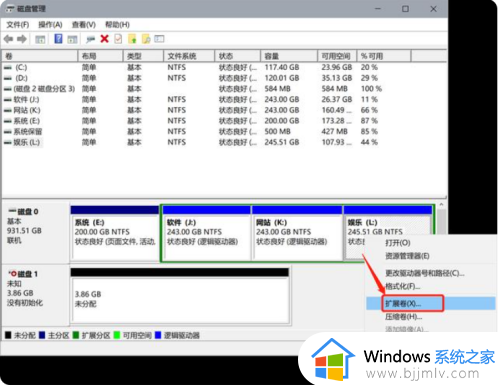Sort by the 卷 column header
500x387 pixels.
click(40, 56)
